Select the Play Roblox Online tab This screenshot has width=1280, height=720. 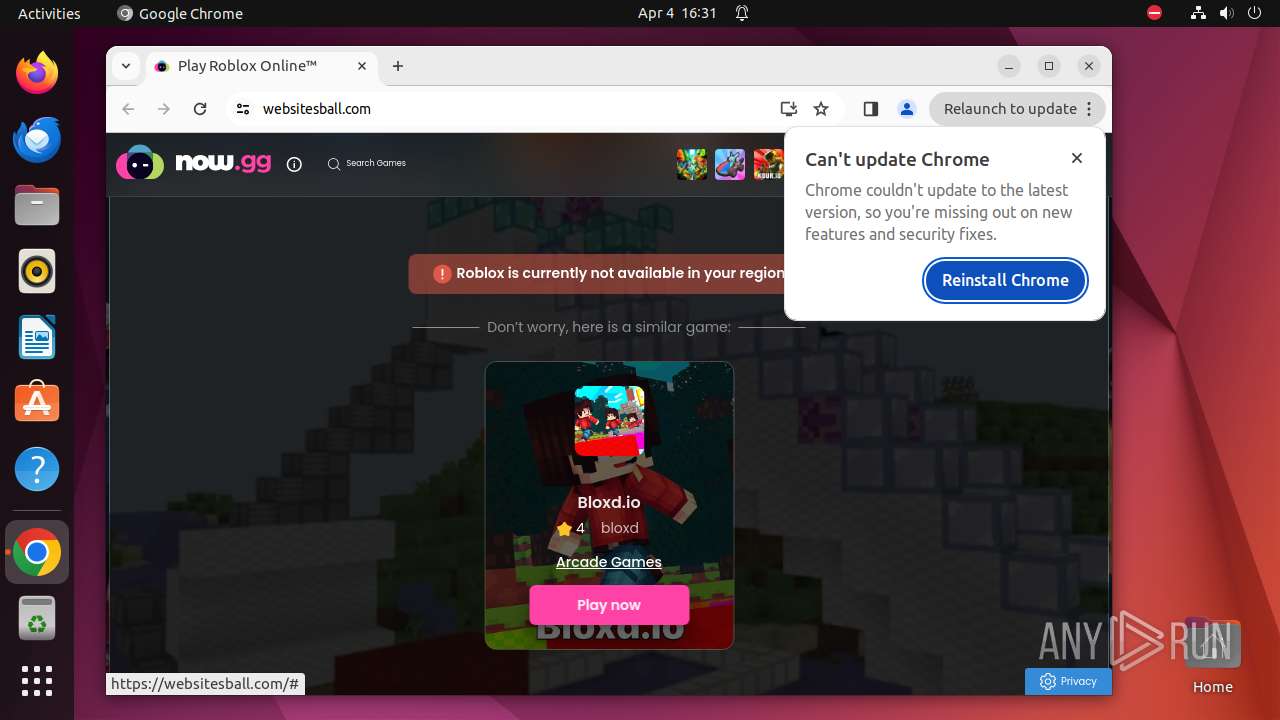261,66
